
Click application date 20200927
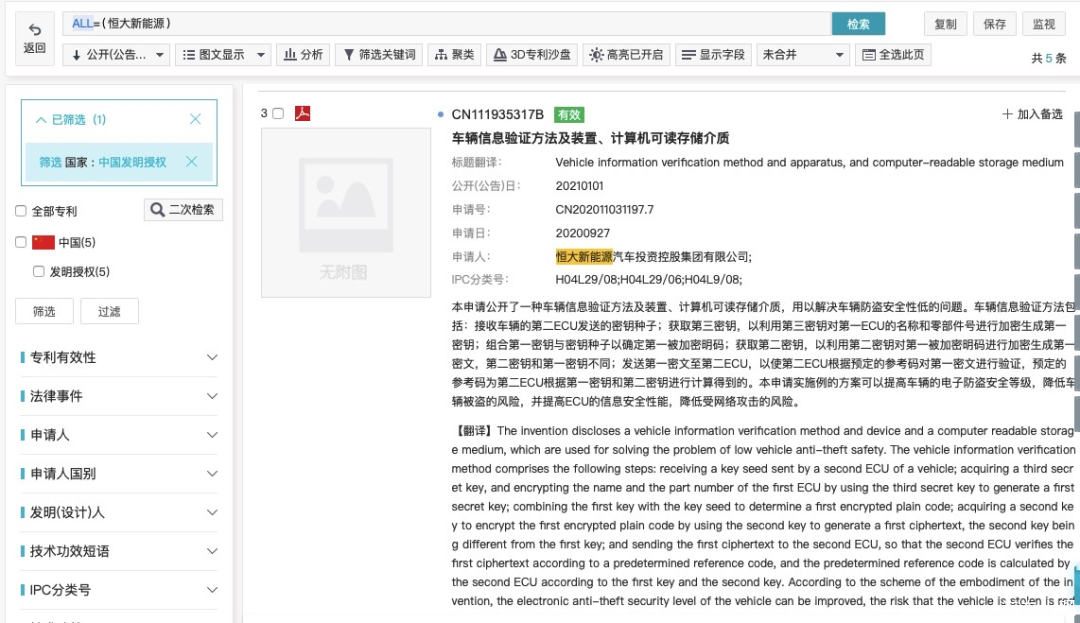583,233
